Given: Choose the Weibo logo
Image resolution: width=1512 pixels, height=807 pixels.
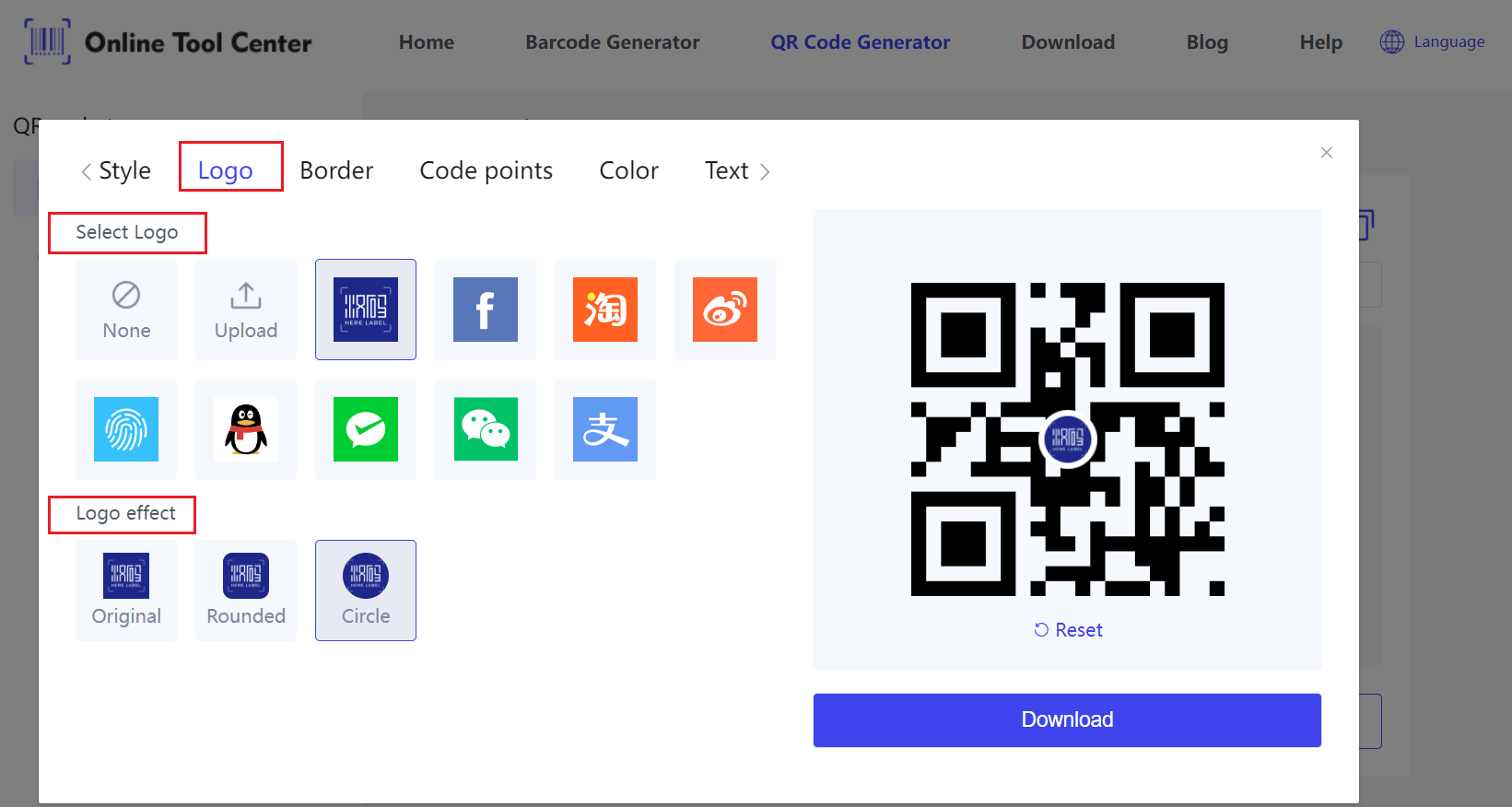Looking at the screenshot, I should pyautogui.click(x=725, y=310).
